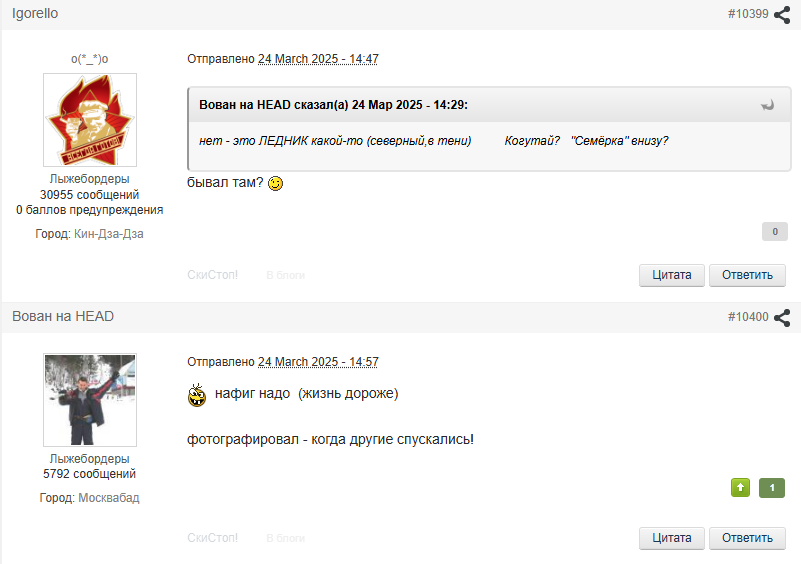Image resolution: width=801 pixels, height=564 pixels.
Task: Click share icon for post #10400
Action: (782, 317)
